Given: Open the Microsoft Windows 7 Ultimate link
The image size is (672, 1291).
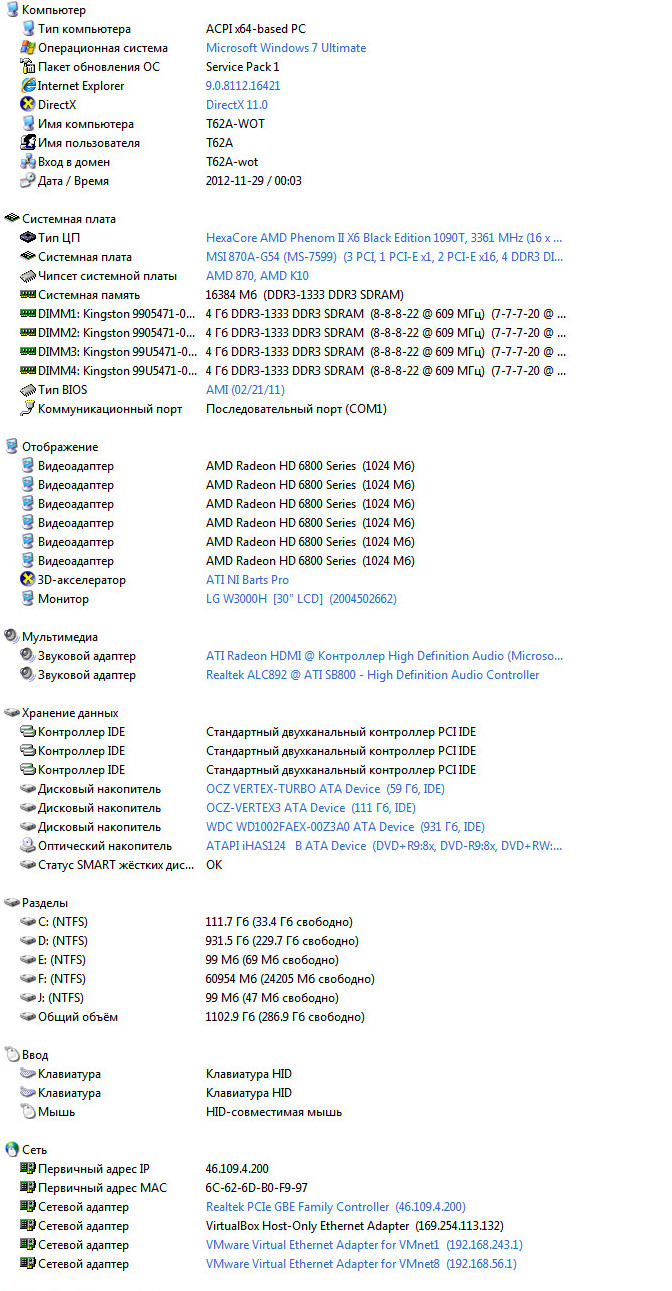Looking at the screenshot, I should coord(286,48).
